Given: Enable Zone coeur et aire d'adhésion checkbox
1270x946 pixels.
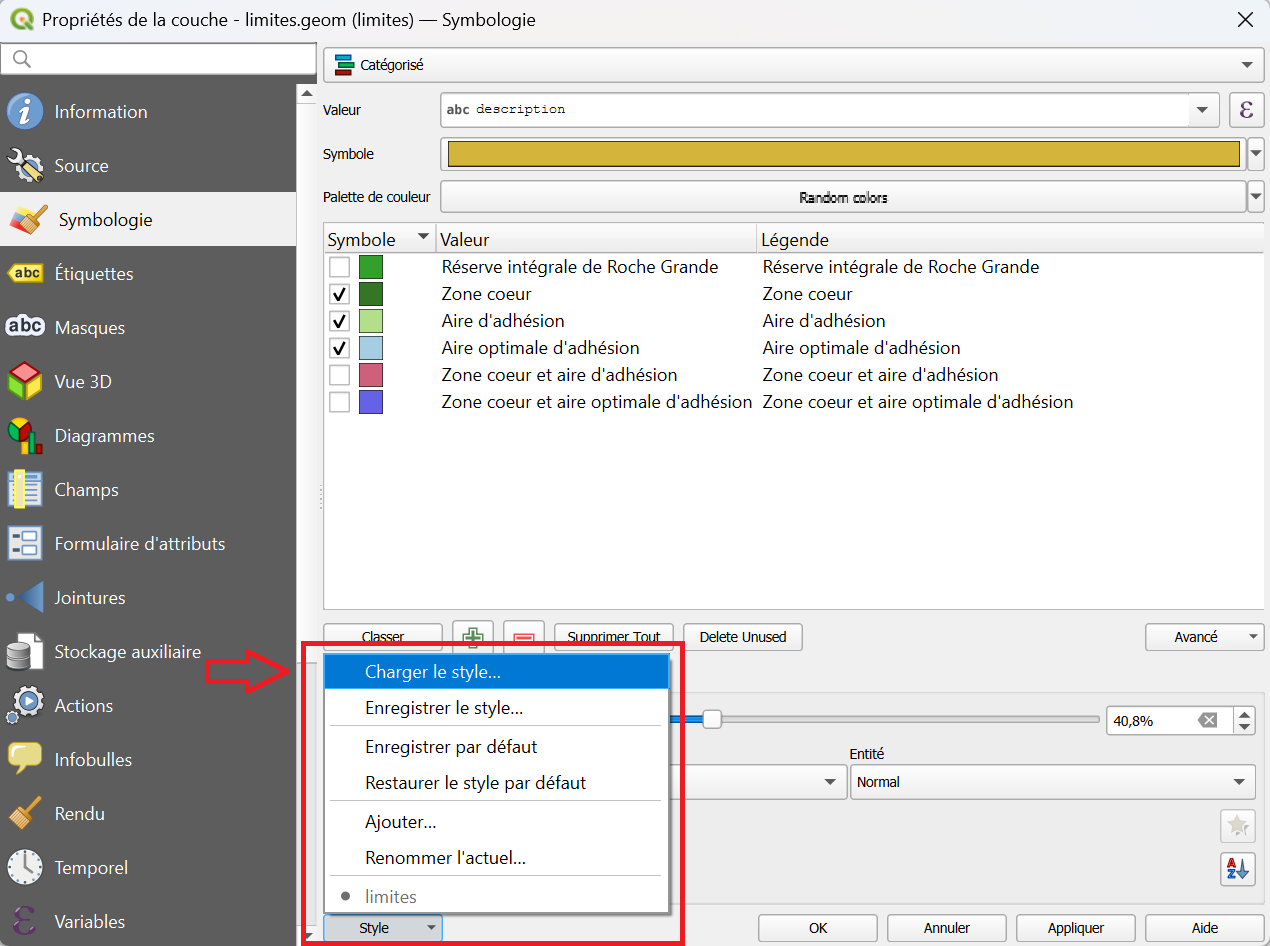Looking at the screenshot, I should [340, 375].
